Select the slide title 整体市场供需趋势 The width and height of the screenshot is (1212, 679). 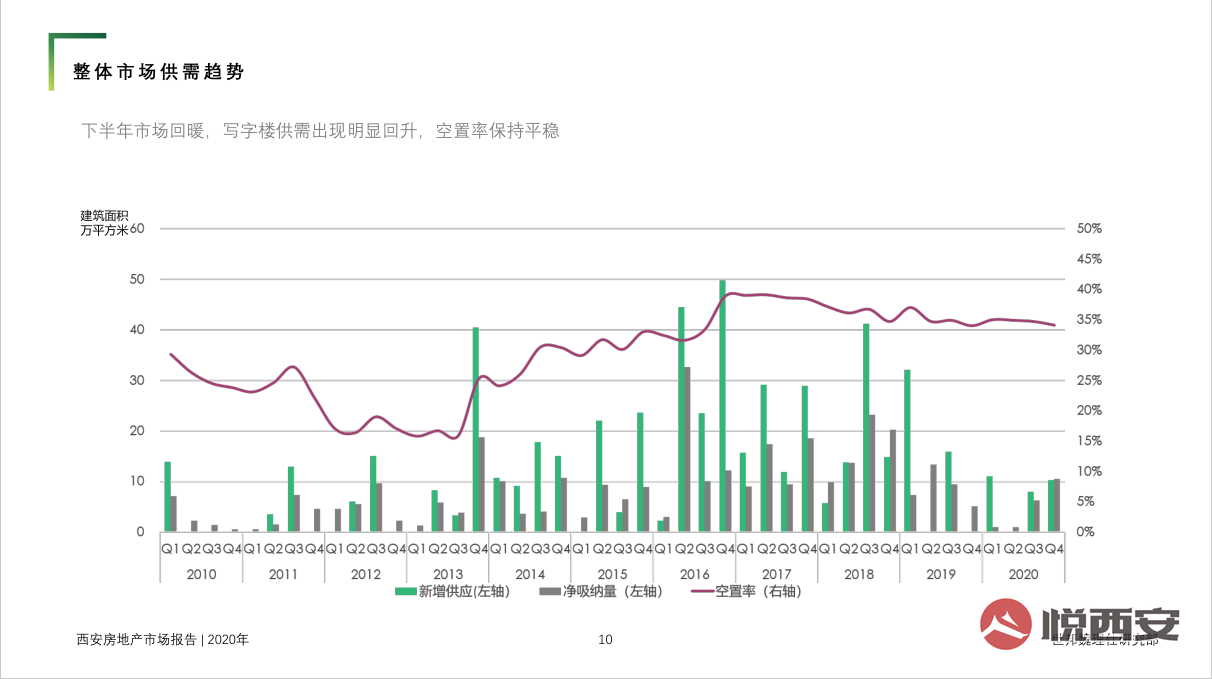(x=158, y=72)
